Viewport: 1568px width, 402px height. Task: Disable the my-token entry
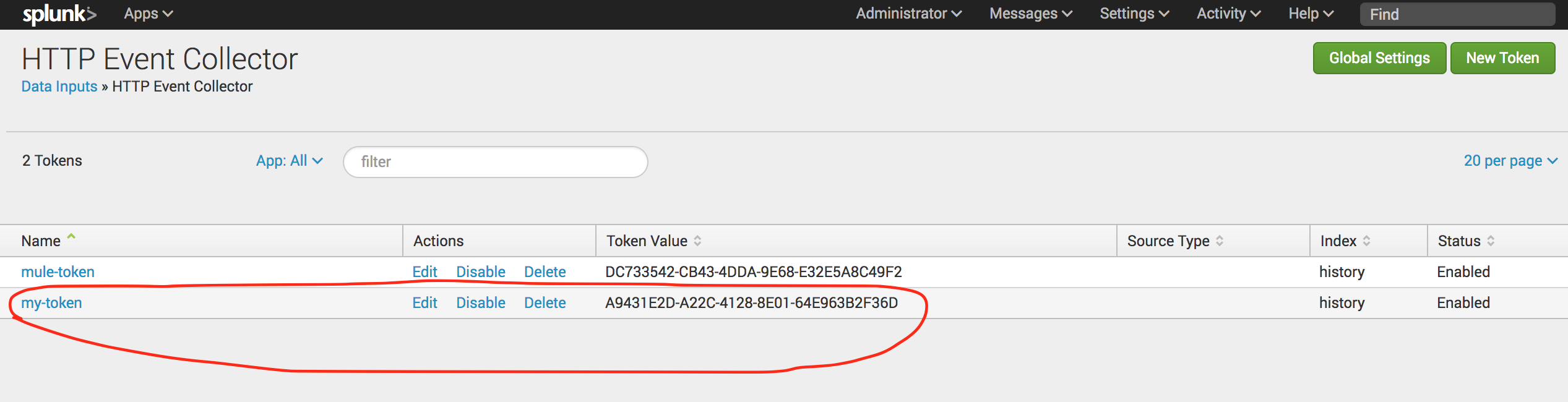click(x=480, y=303)
